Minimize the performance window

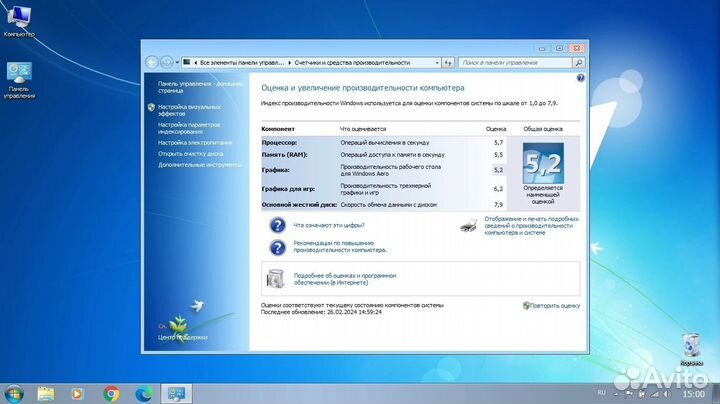(542, 48)
